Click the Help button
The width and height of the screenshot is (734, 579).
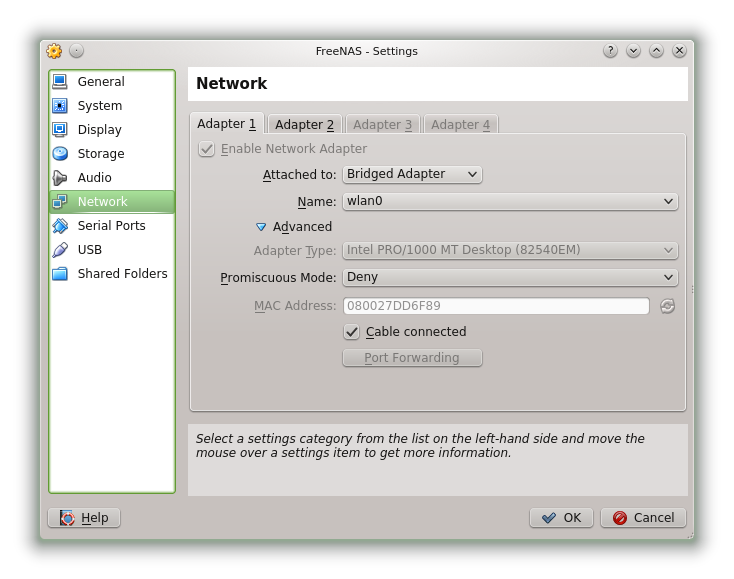pos(84,518)
